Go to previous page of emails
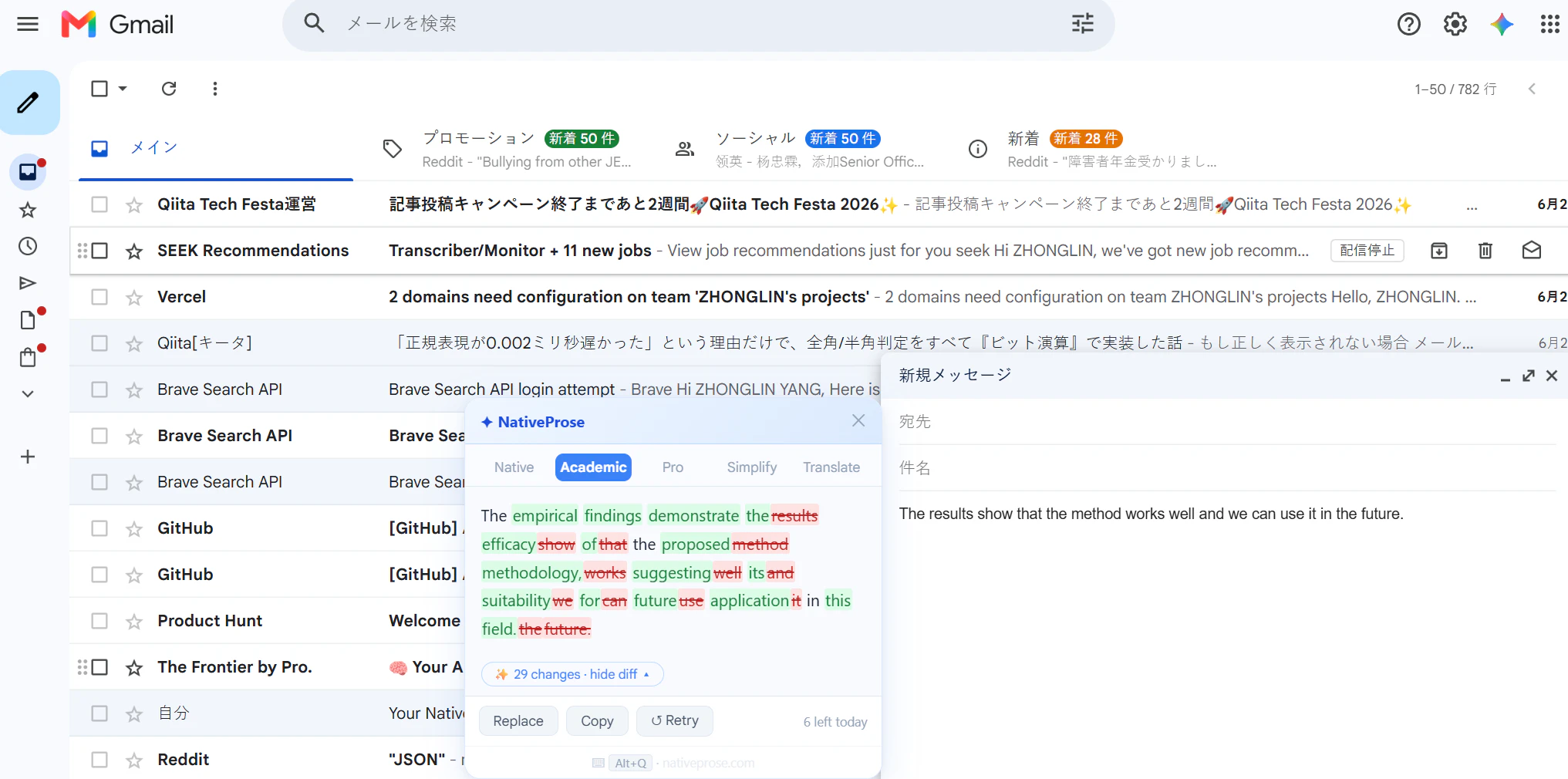1568x779 pixels. pos(1532,89)
